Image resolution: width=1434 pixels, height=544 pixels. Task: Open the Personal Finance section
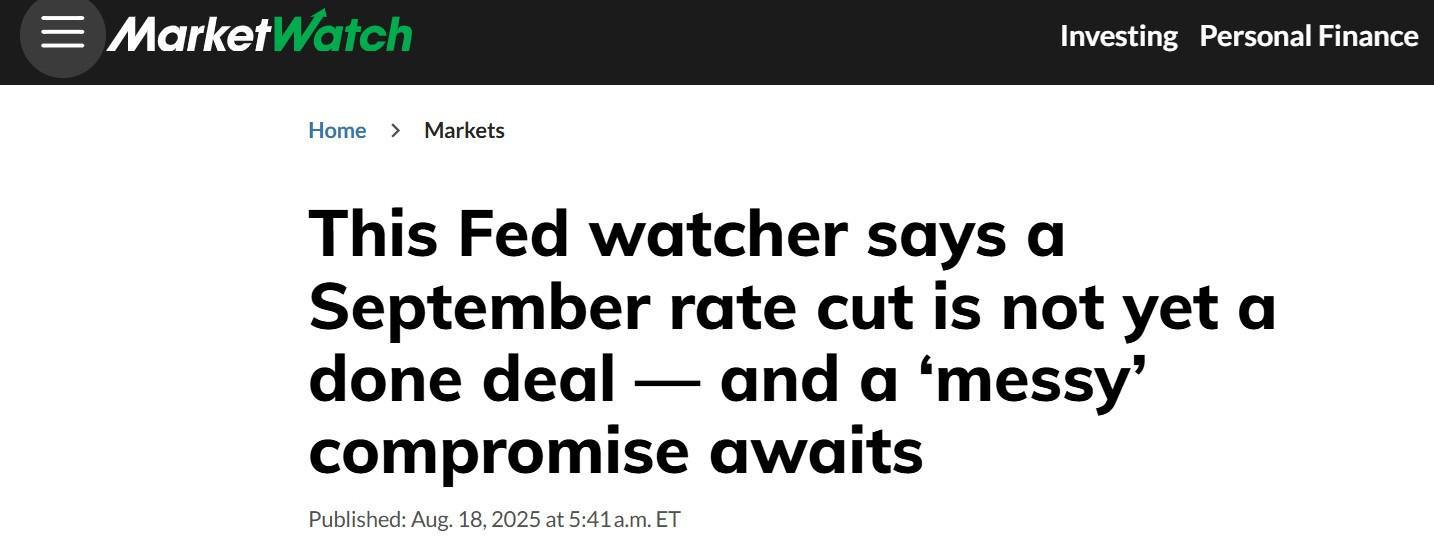tap(1309, 36)
